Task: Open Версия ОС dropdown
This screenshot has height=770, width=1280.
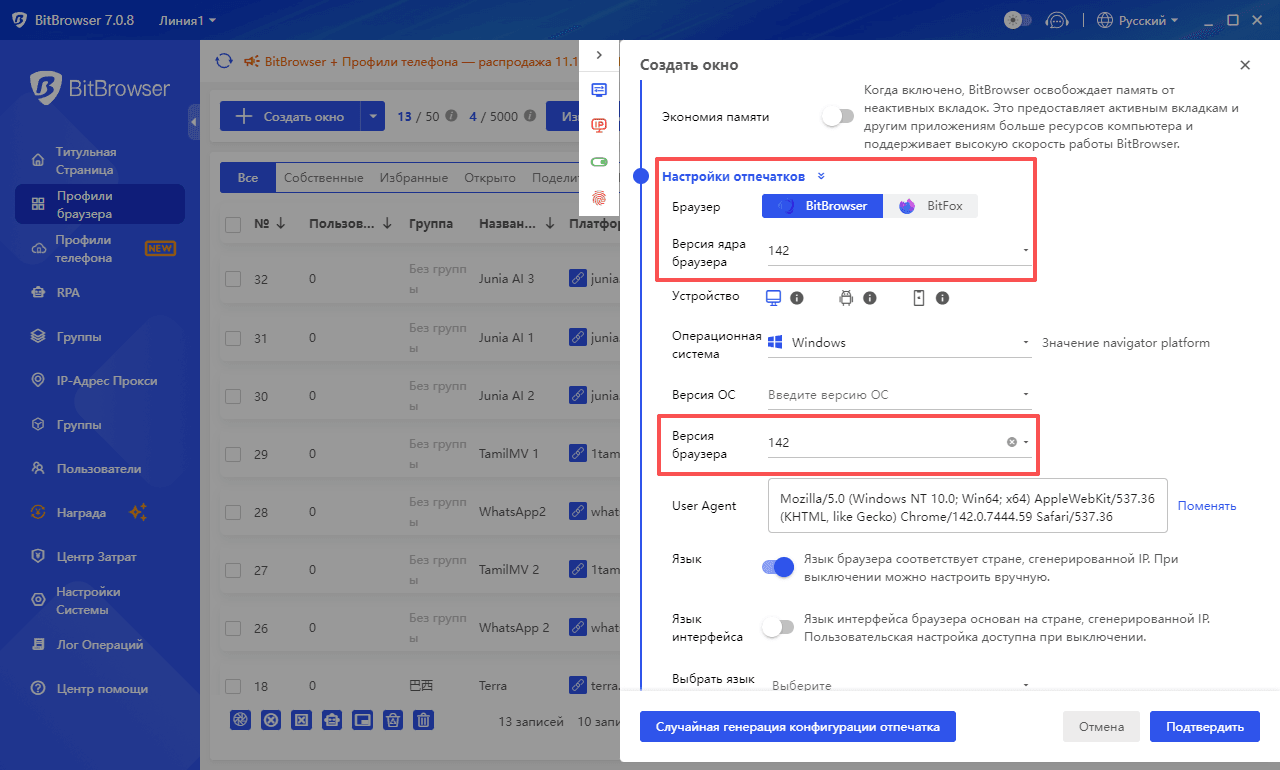Action: 898,394
